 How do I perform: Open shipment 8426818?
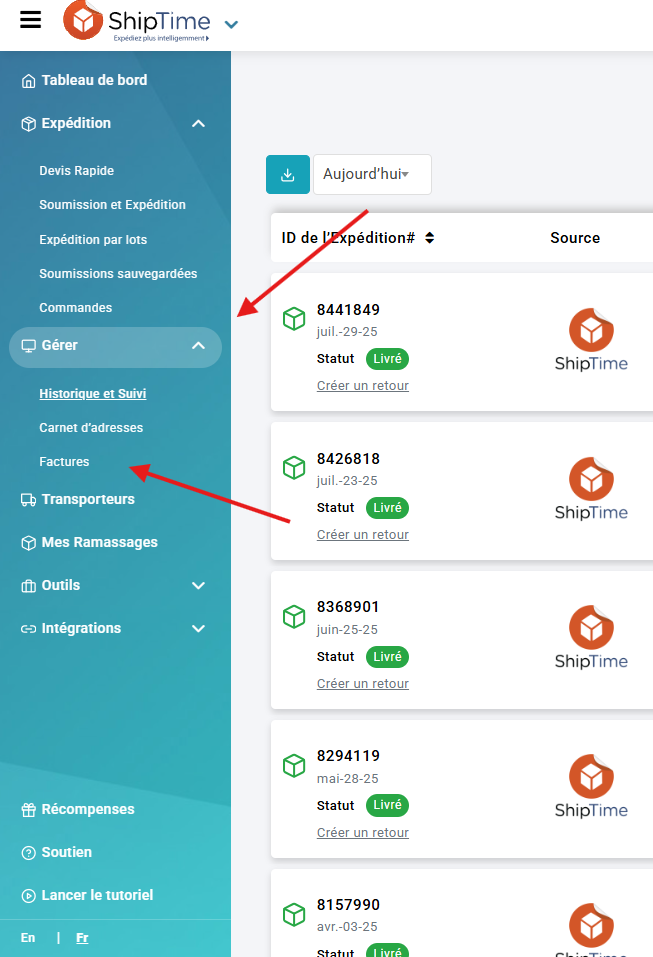pos(348,458)
